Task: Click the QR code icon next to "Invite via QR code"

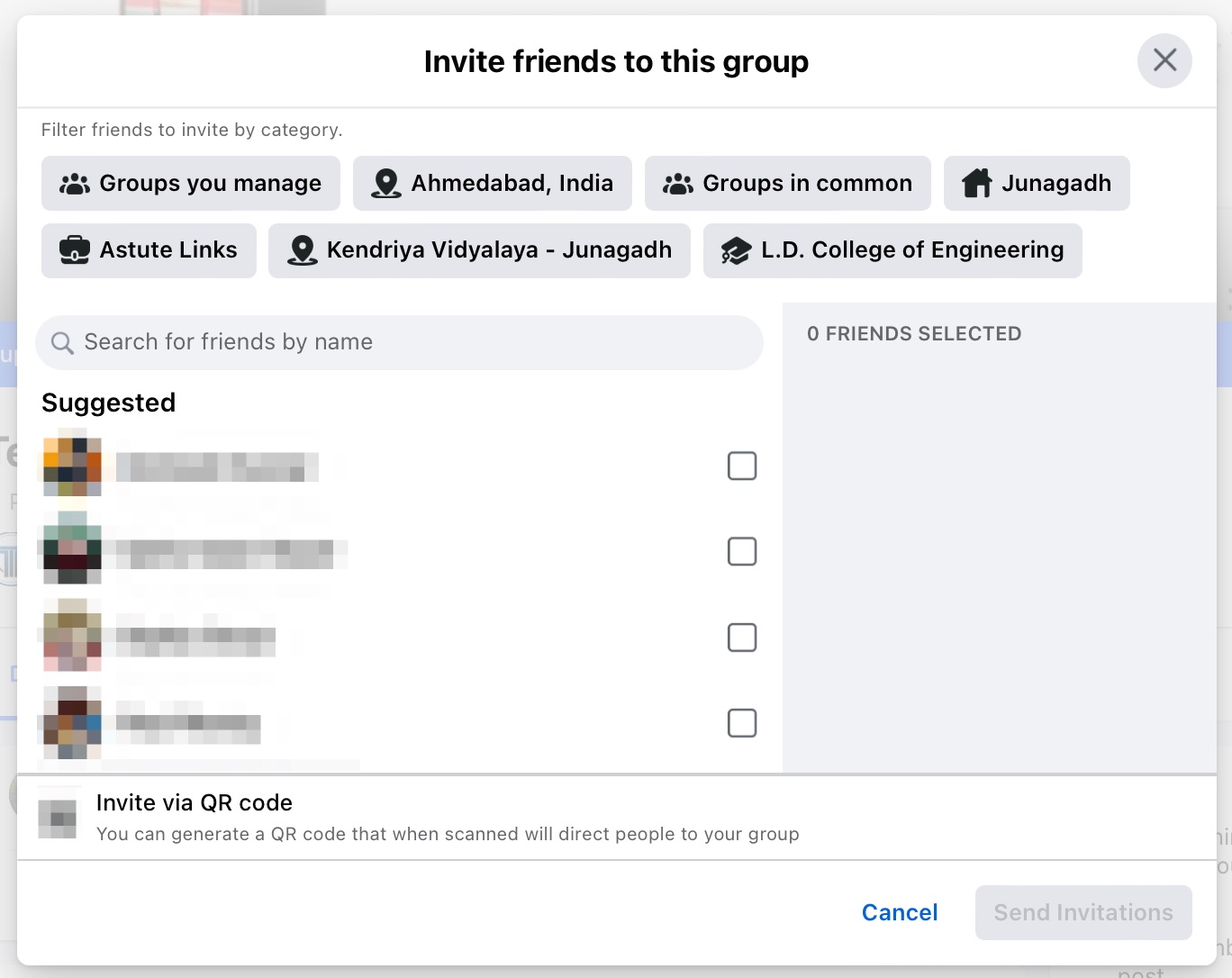Action: point(59,816)
